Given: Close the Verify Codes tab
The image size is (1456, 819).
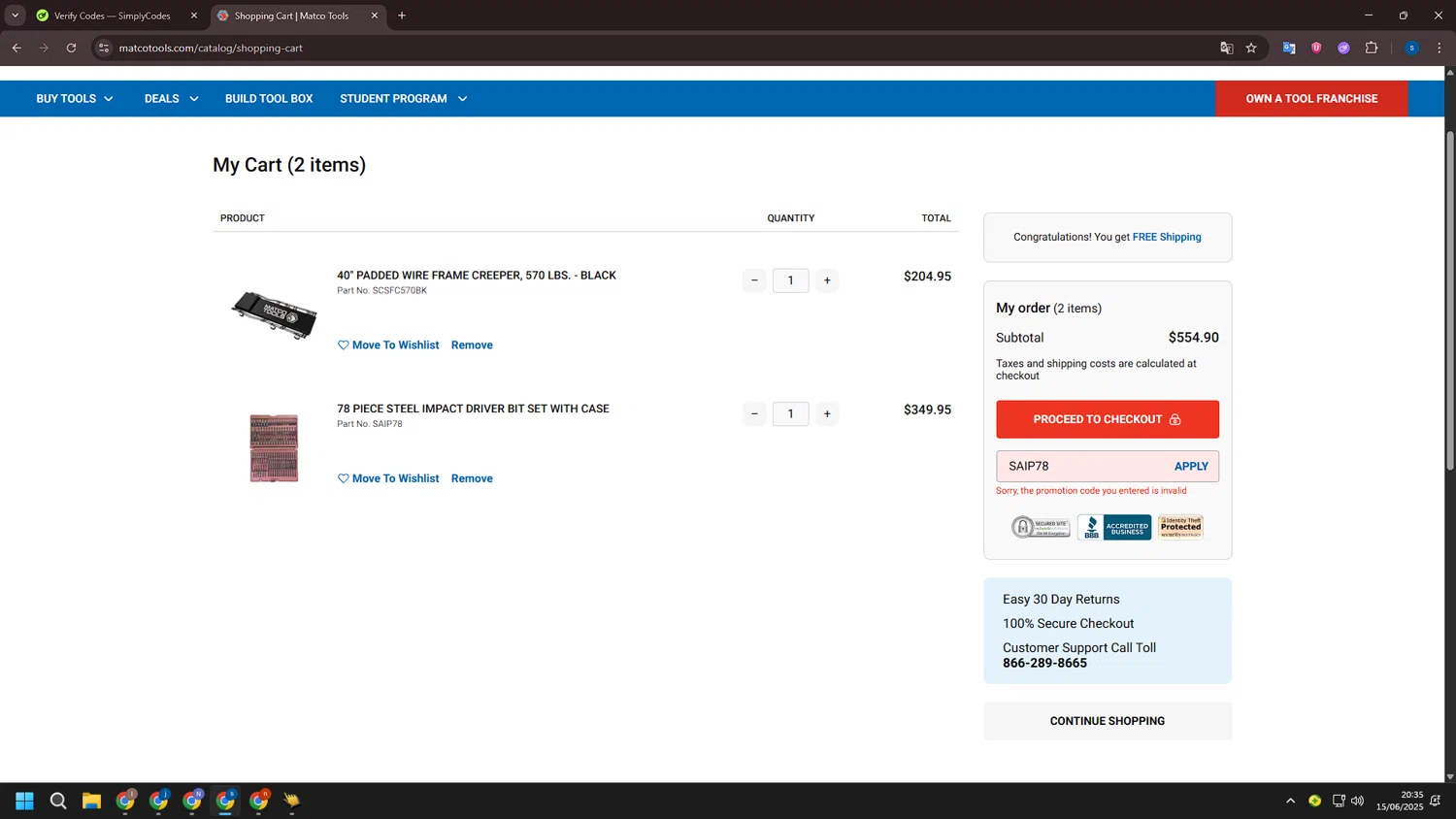Looking at the screenshot, I should point(193,16).
